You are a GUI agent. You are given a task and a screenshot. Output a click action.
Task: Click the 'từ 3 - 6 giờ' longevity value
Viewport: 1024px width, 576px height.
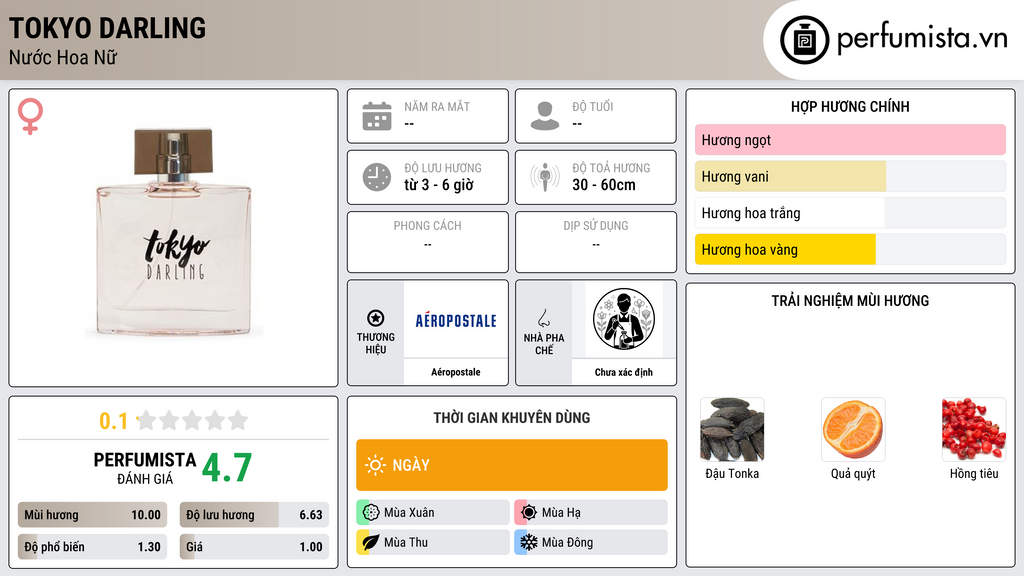point(439,185)
